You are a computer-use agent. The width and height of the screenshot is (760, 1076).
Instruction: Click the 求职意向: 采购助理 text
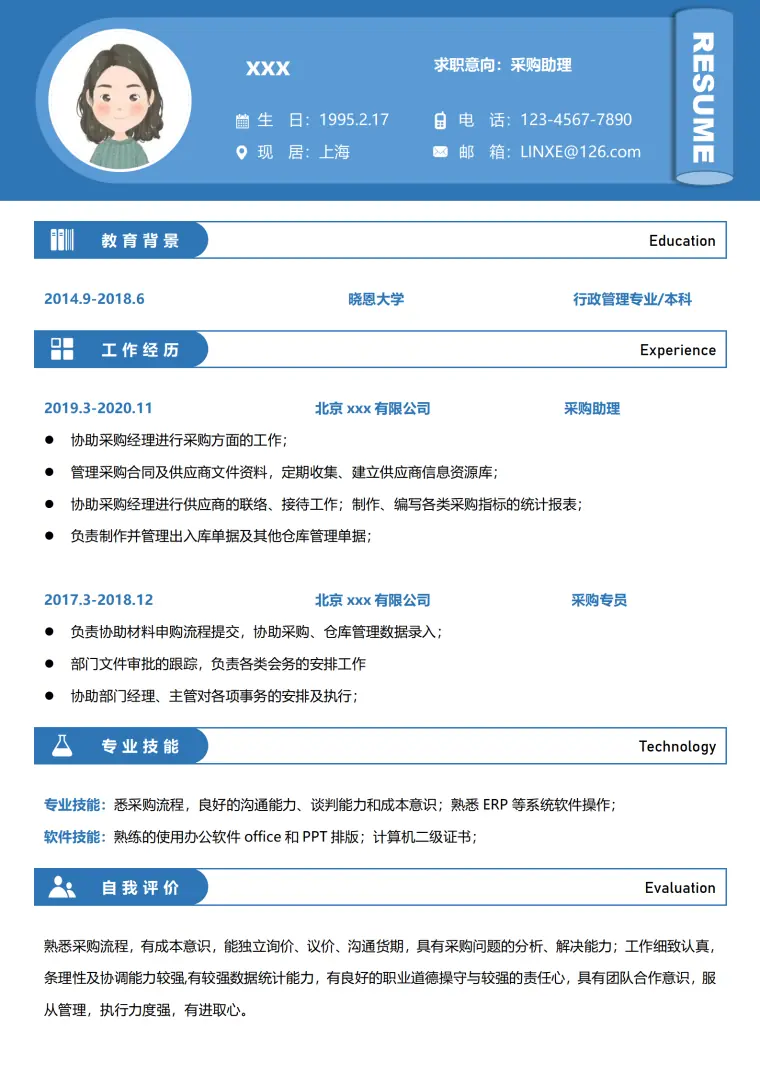click(x=503, y=65)
